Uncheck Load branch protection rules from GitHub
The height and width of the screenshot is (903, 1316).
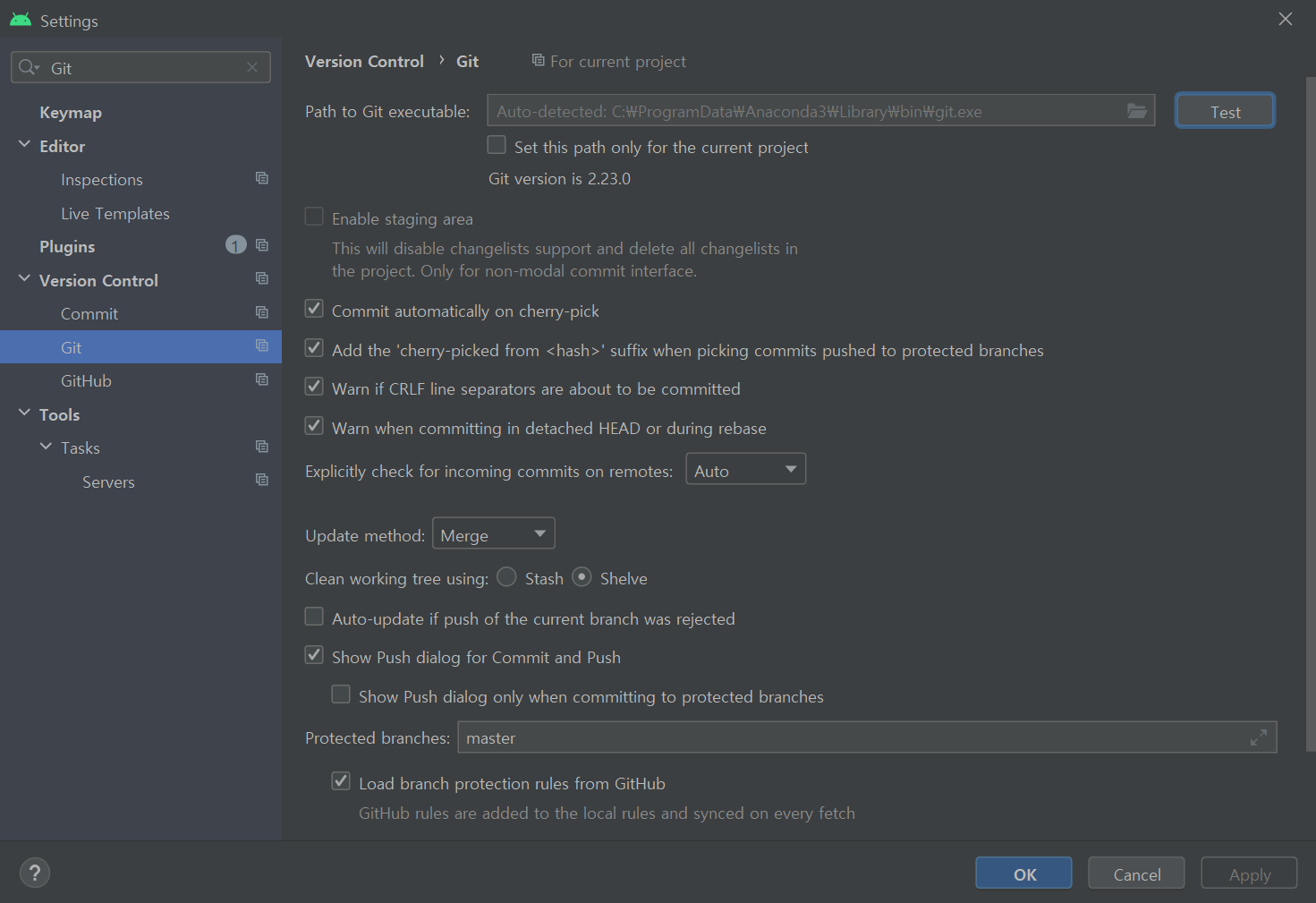(x=341, y=781)
